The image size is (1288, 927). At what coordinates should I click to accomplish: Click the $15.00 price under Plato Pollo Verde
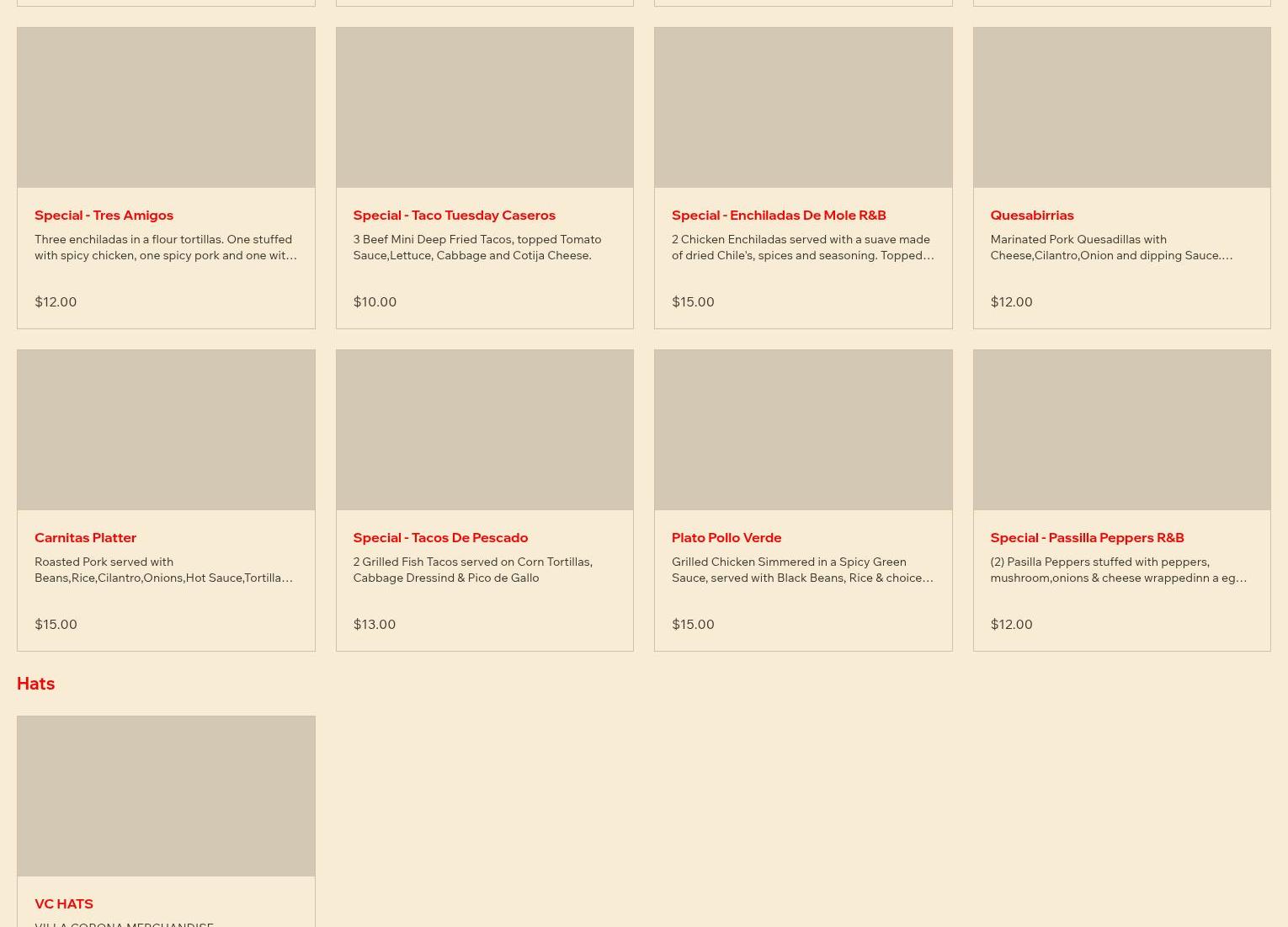pyautogui.click(x=693, y=624)
